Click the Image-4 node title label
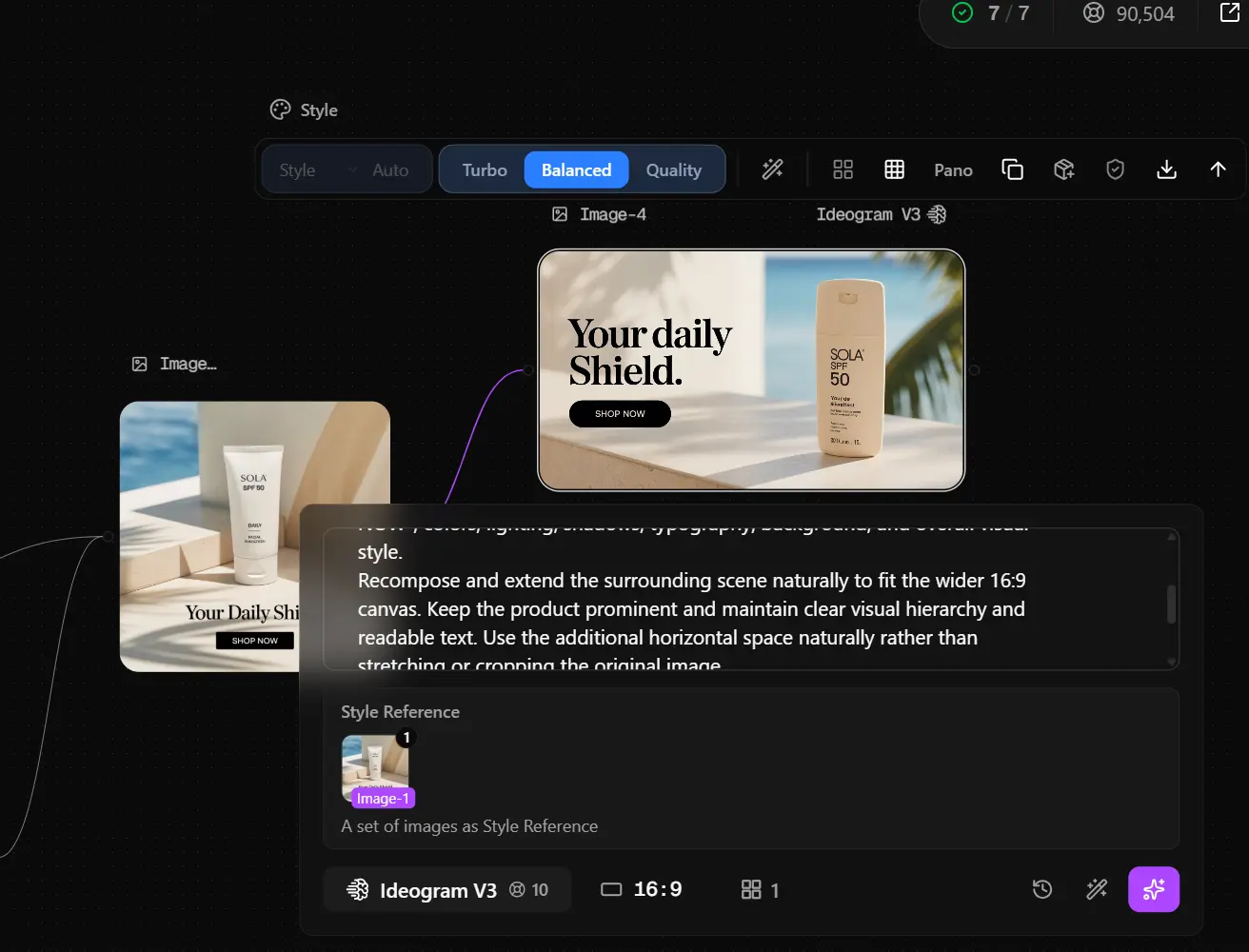 613,214
